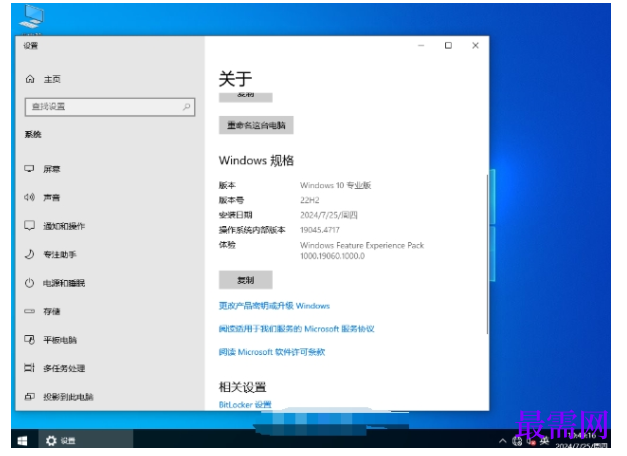Viewport: 627px width, 456px height.
Task: Click the 设置 gear icon in taskbar
Action: [51, 441]
